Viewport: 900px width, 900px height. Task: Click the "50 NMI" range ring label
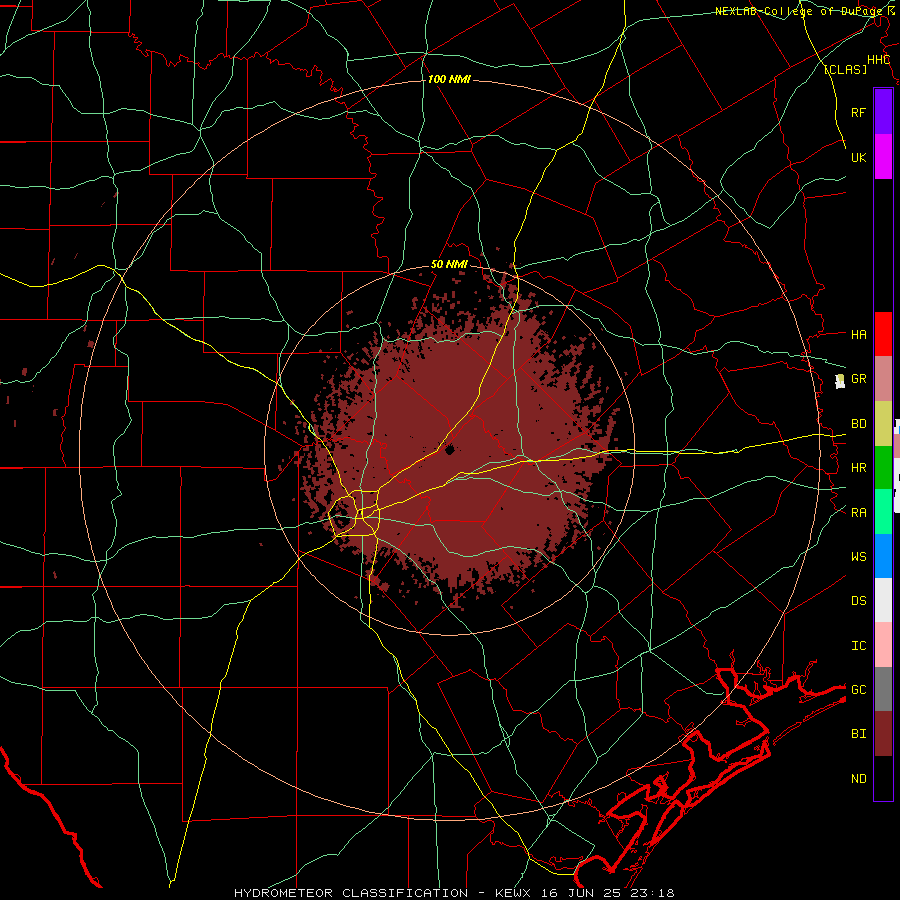(x=449, y=264)
